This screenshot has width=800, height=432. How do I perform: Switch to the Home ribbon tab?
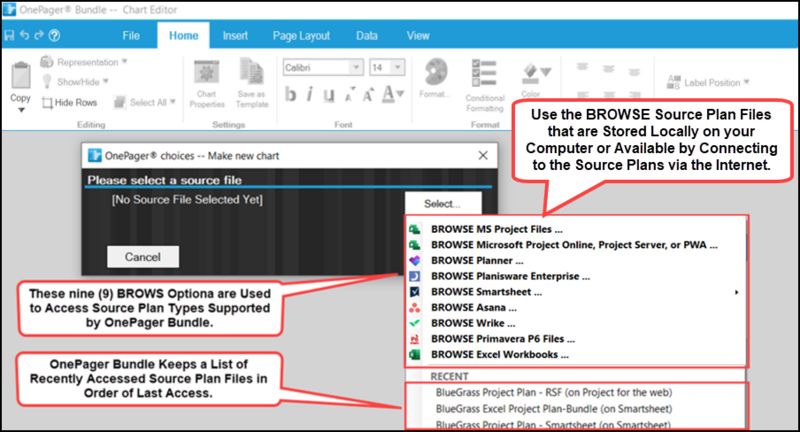pos(183,36)
